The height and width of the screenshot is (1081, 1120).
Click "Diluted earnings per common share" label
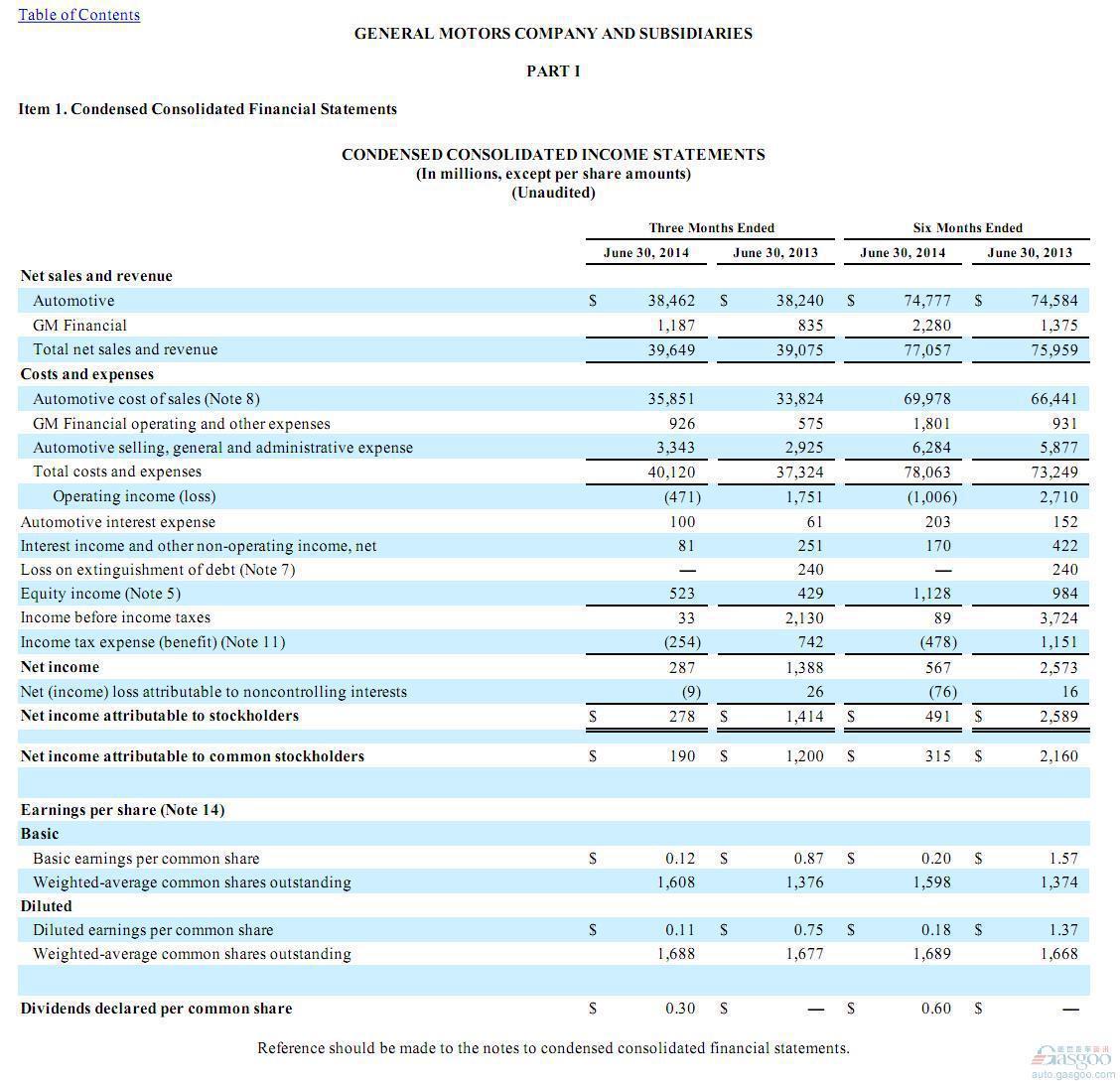[154, 930]
